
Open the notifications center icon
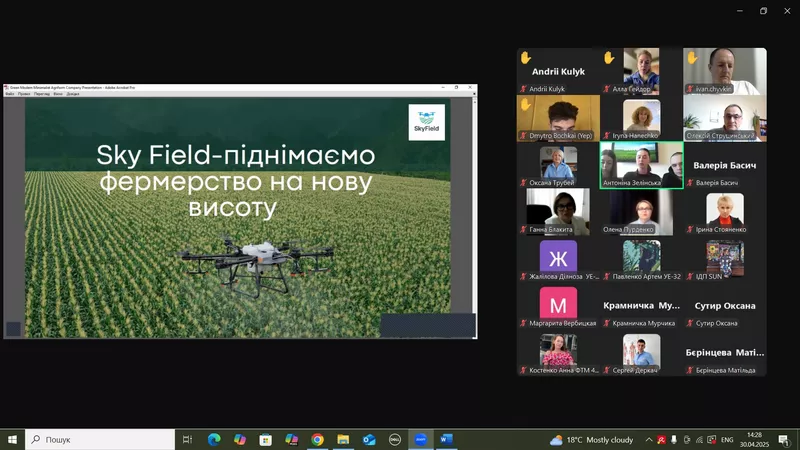(x=784, y=440)
